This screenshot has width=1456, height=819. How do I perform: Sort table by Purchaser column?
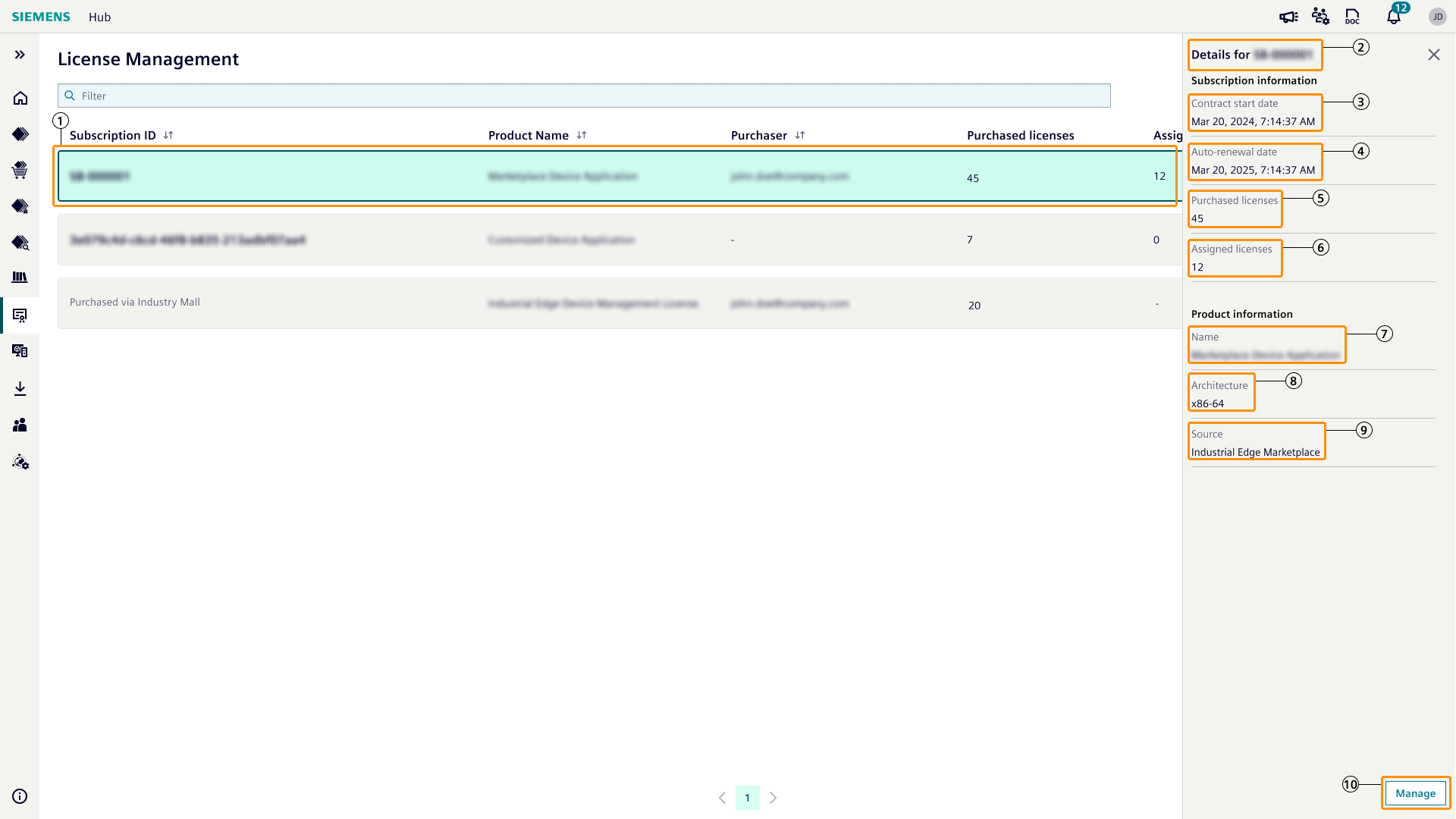800,135
